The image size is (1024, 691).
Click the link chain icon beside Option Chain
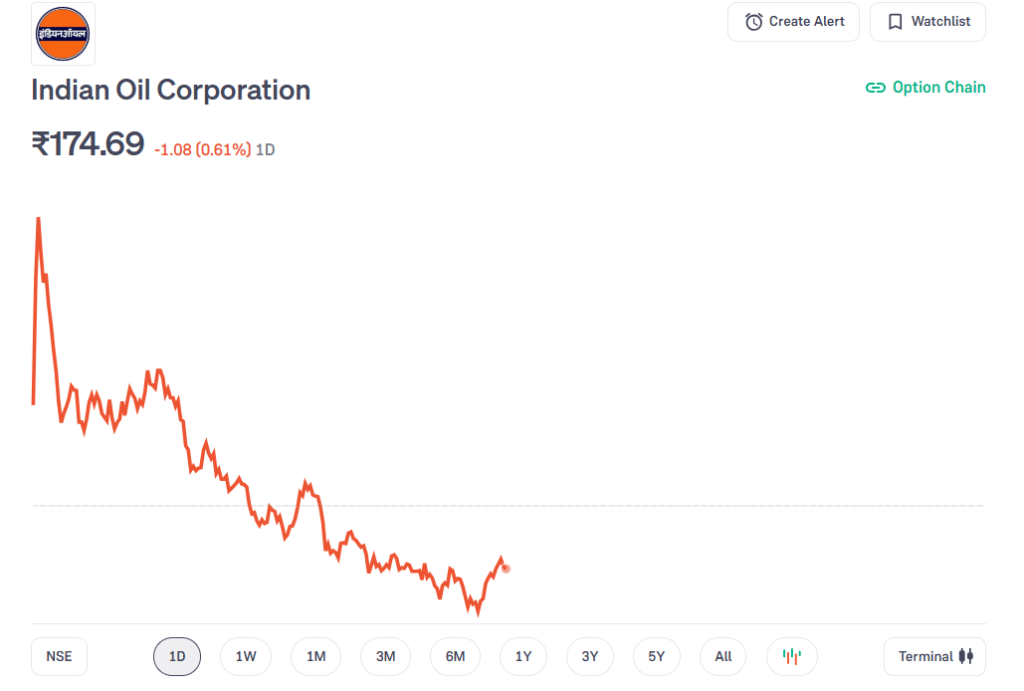(875, 87)
